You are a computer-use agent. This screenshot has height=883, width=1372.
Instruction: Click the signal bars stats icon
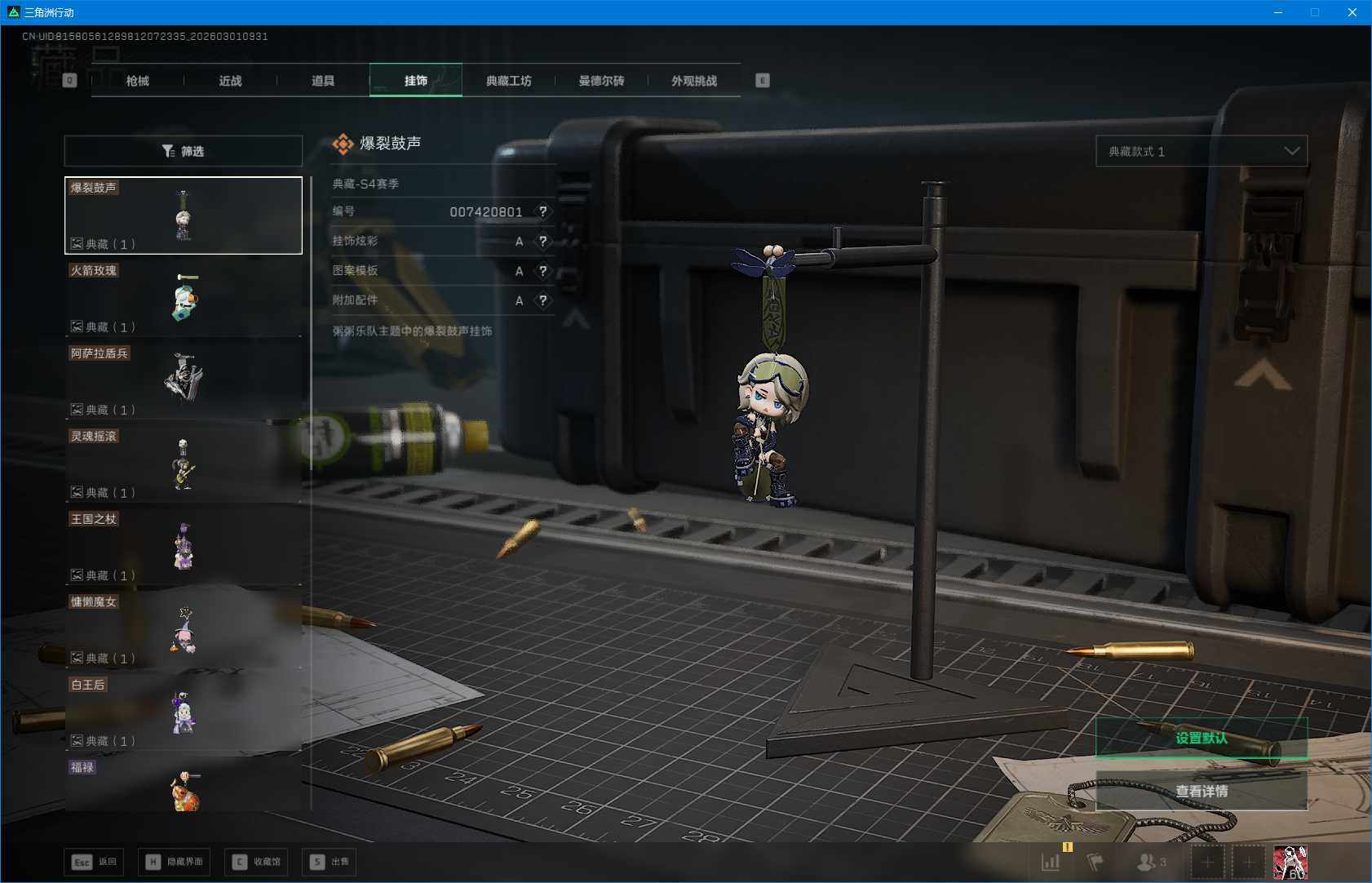1051,861
